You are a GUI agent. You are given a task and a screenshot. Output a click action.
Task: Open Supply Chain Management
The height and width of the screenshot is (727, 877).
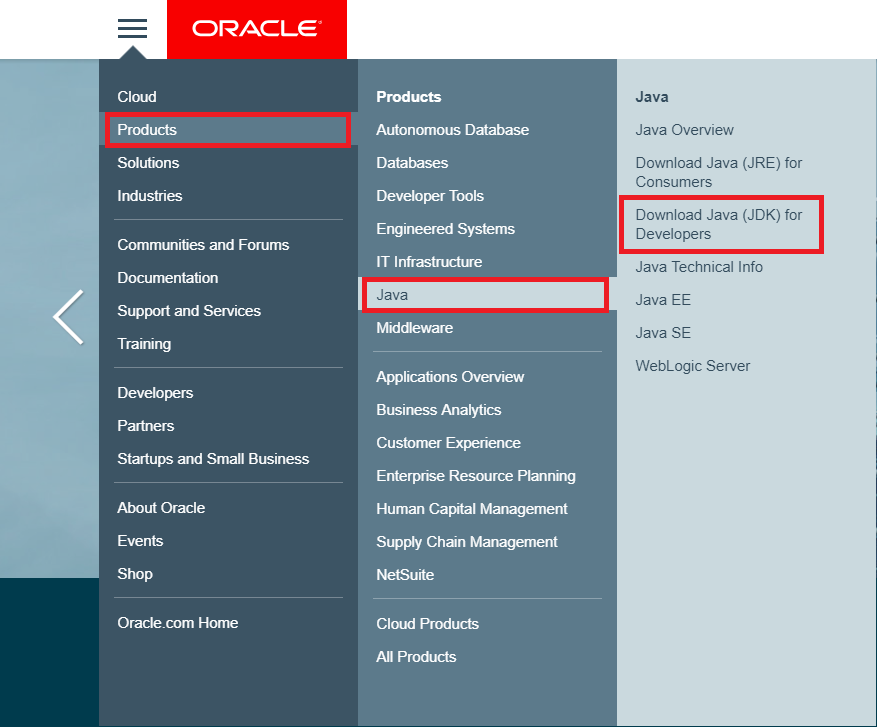coord(467,542)
